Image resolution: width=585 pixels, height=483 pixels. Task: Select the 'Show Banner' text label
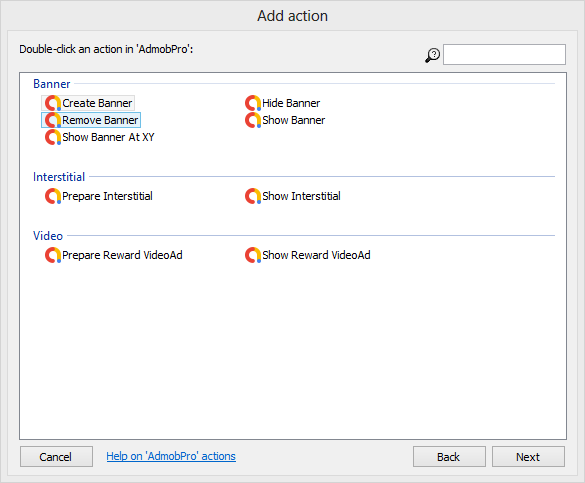coord(294,120)
